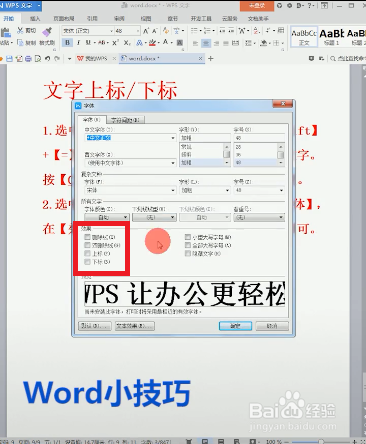366x444 pixels.
Task: Open the Chinese font dropdown in dialog
Action: [173, 138]
